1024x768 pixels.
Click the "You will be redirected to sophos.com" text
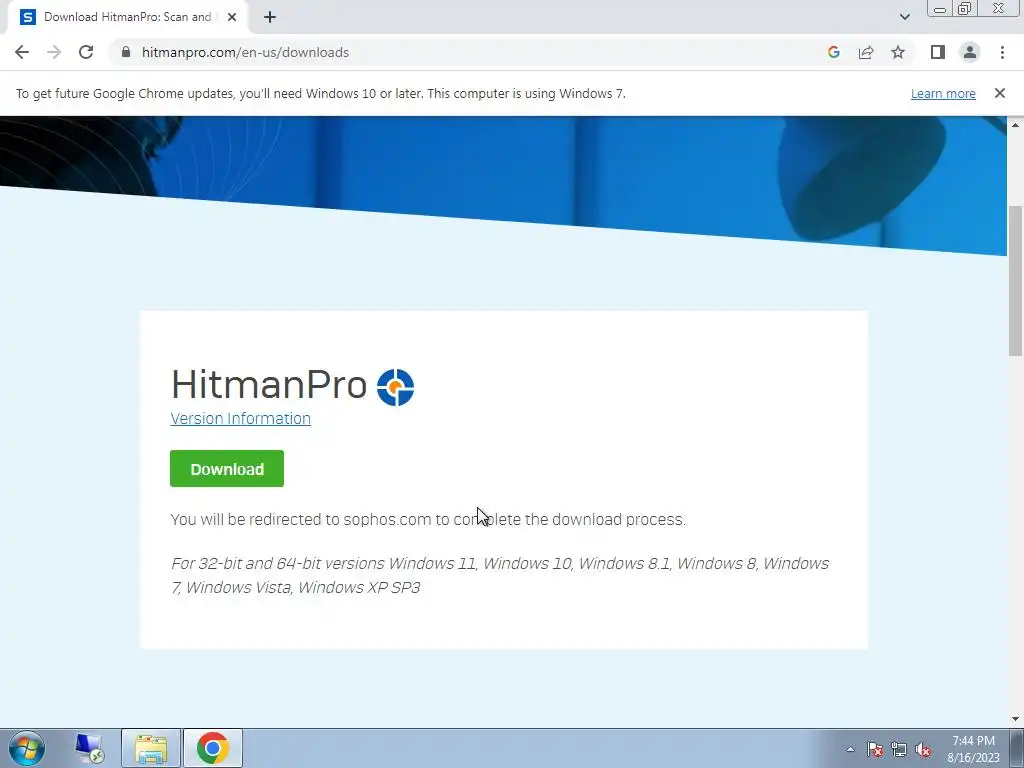428,519
